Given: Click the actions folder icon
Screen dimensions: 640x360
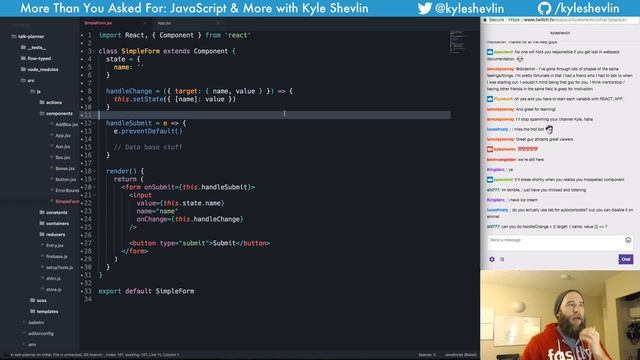Looking at the screenshot, I should pos(42,102).
